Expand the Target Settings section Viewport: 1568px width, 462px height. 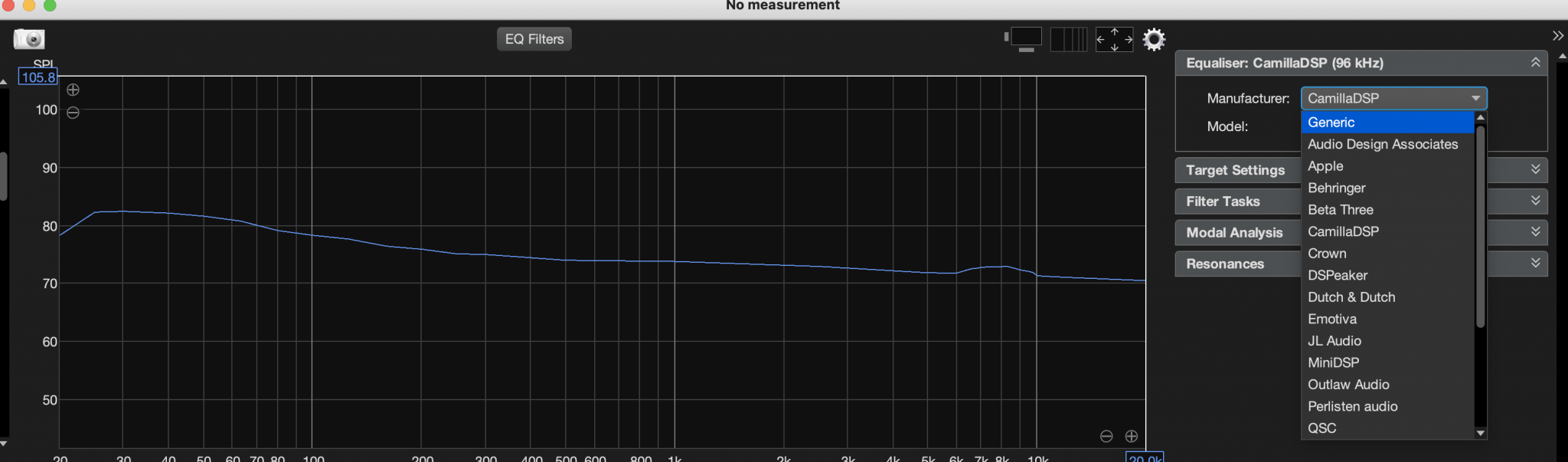1535,169
